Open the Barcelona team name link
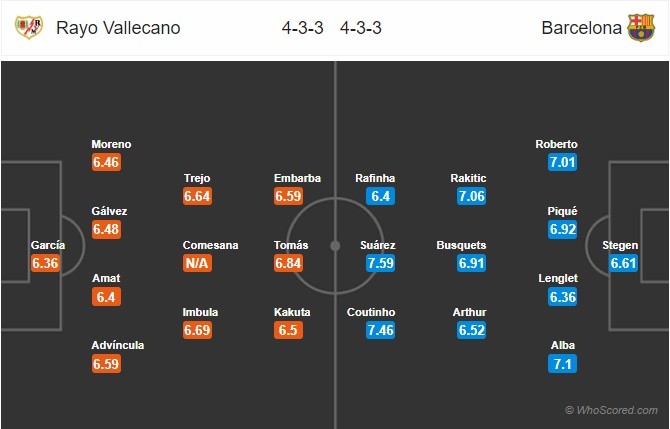 (x=581, y=28)
